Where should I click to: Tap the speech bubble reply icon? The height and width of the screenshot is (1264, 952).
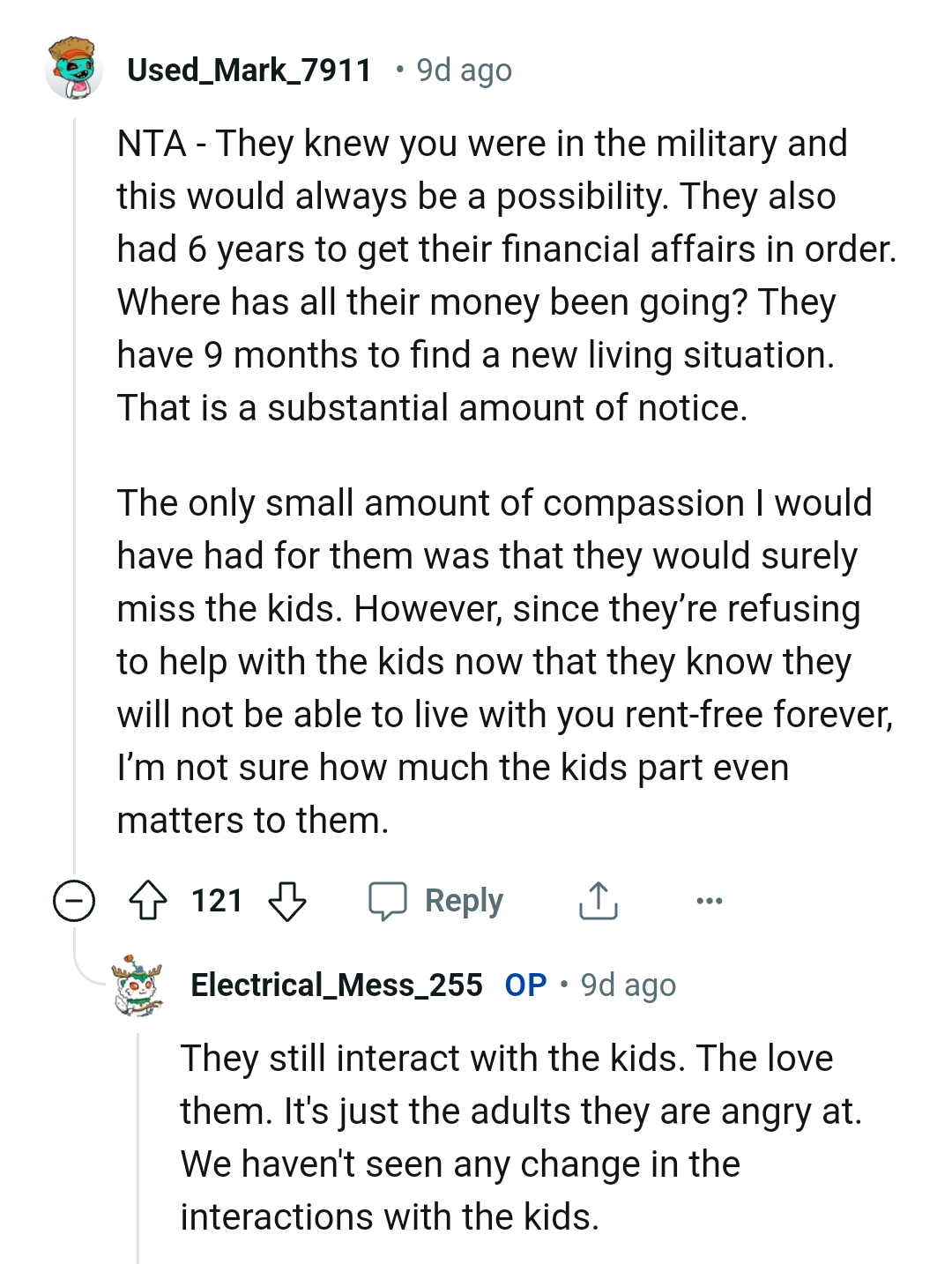[388, 901]
